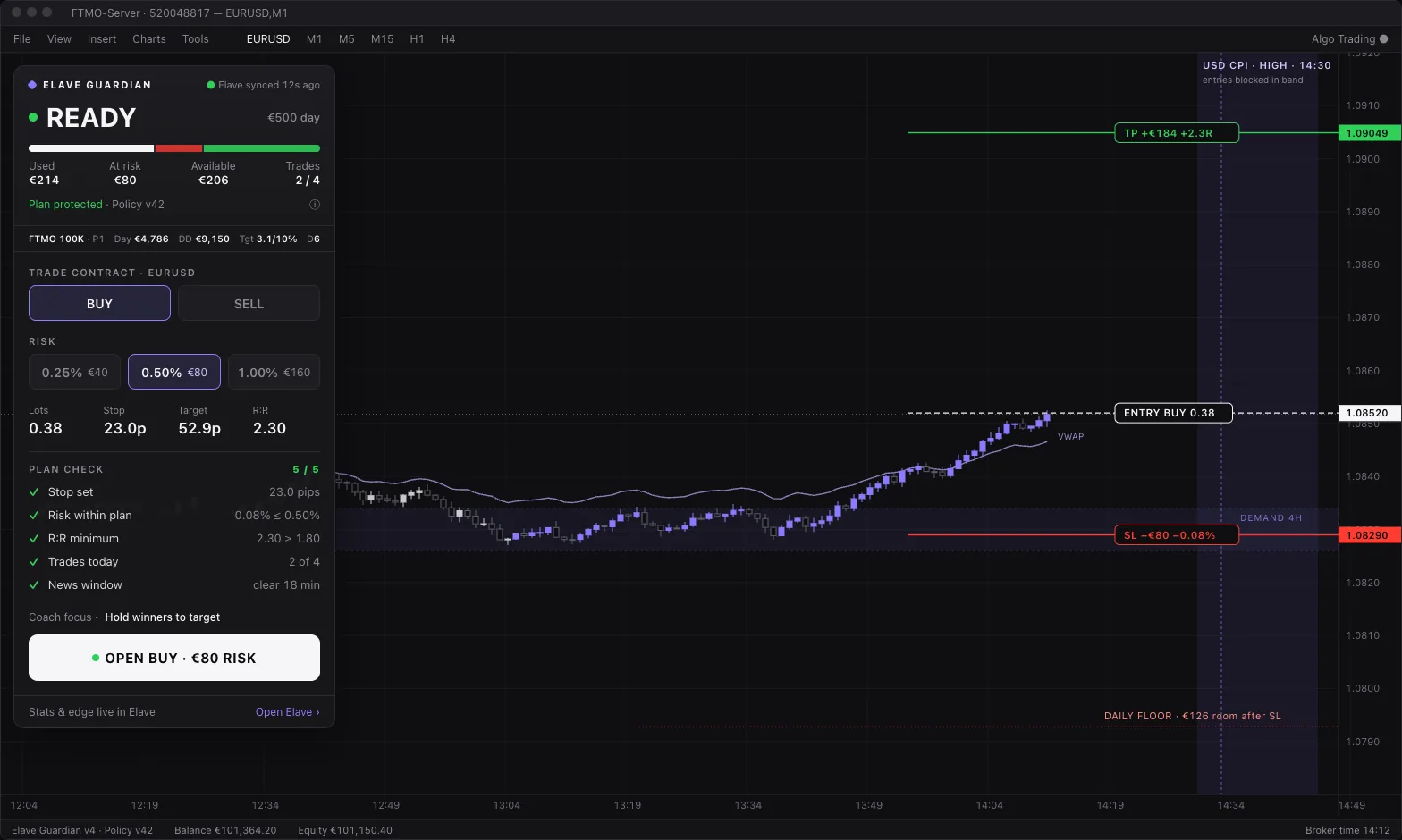Click the Target value 52.9p
The height and width of the screenshot is (840, 1402).
199,429
